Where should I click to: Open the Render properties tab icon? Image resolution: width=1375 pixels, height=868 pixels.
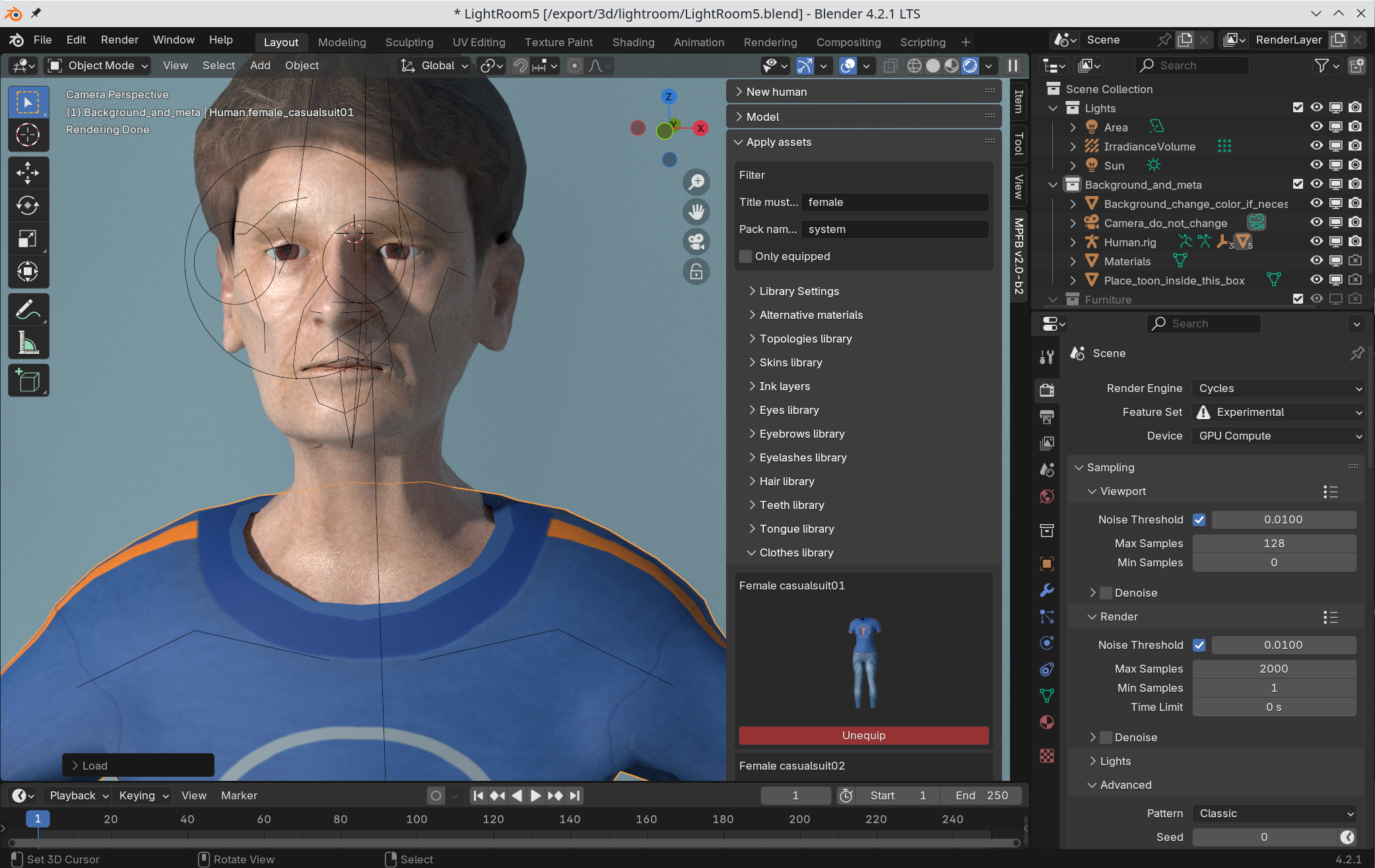point(1047,389)
